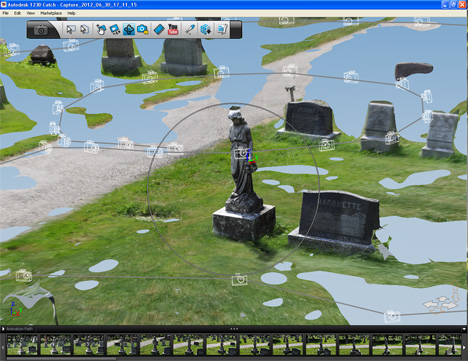Click the filmstrip horizontal scrollbar

[61, 359]
